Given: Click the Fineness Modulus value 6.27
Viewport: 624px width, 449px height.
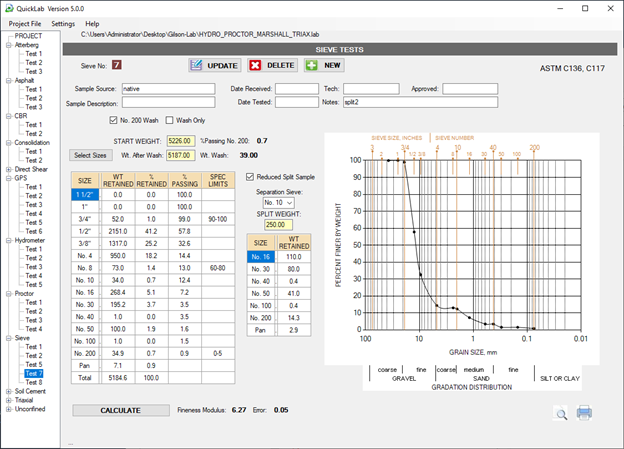Looking at the screenshot, I should coord(239,410).
